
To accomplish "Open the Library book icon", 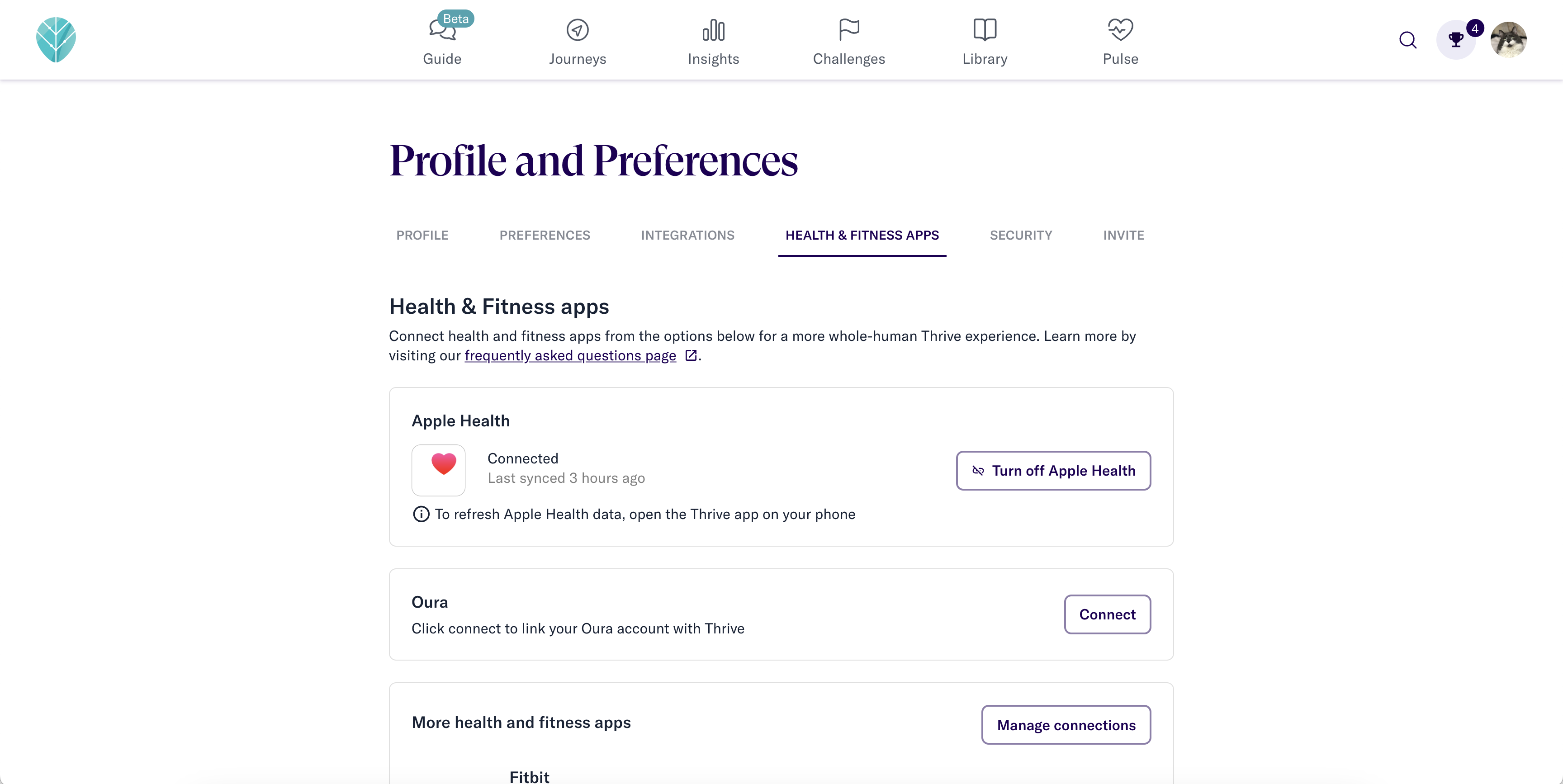I will pos(985,30).
